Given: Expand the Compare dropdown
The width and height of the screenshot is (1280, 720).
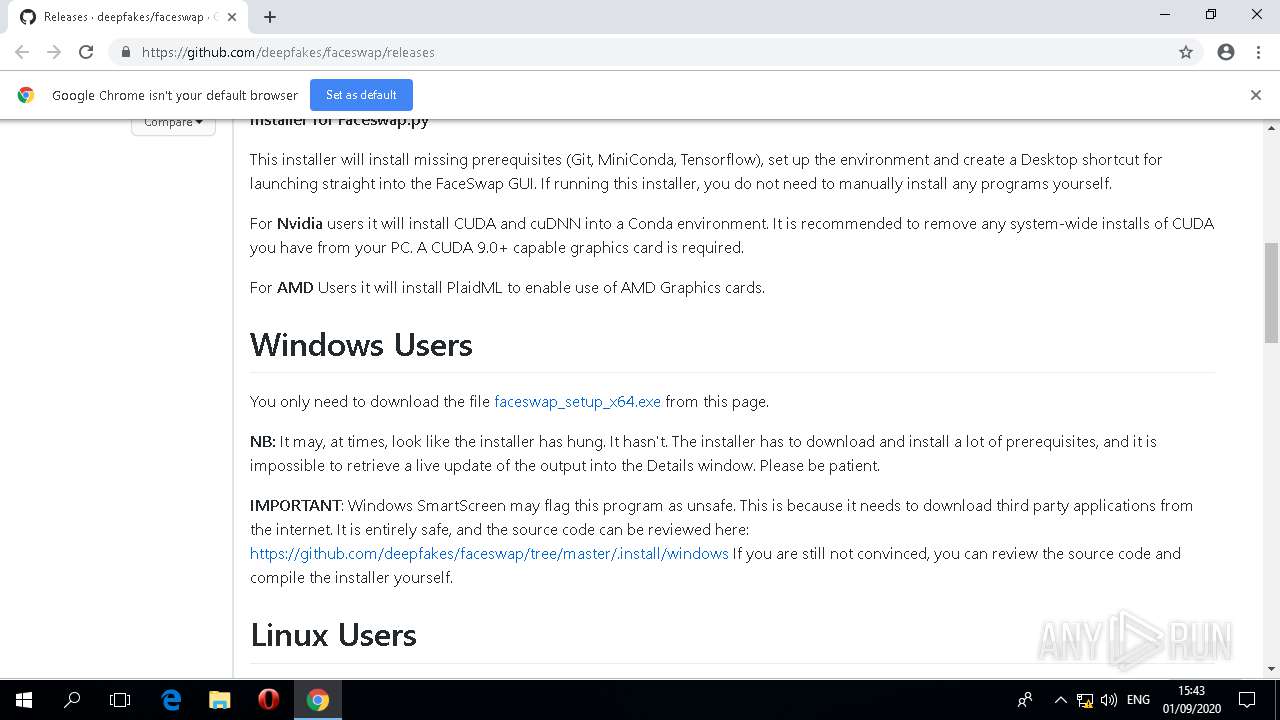Looking at the screenshot, I should (x=173, y=123).
